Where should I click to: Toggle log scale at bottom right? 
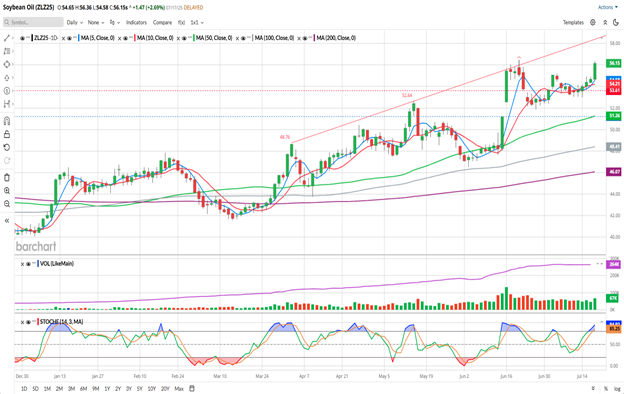[x=617, y=388]
